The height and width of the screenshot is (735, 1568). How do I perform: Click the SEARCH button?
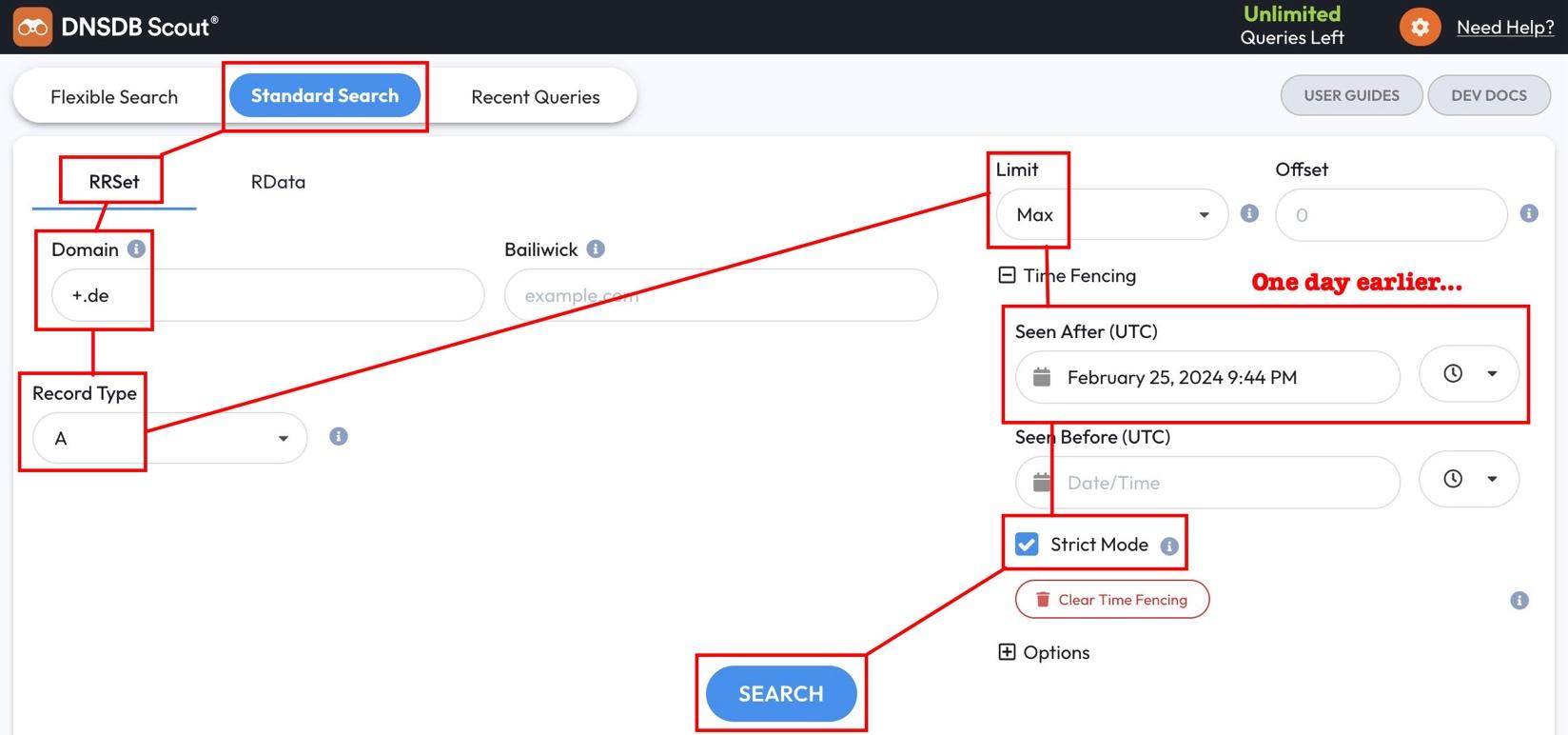(x=780, y=694)
